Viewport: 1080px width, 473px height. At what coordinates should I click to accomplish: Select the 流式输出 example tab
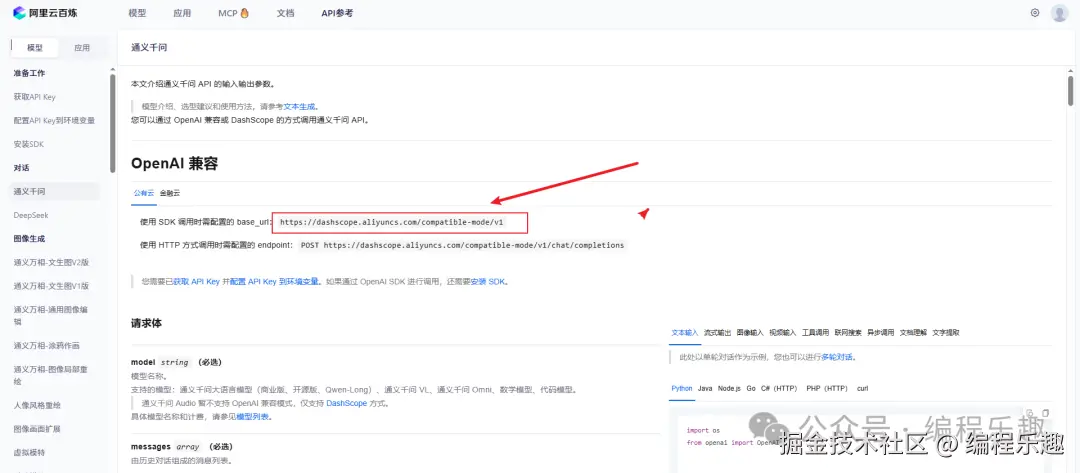pyautogui.click(x=717, y=333)
